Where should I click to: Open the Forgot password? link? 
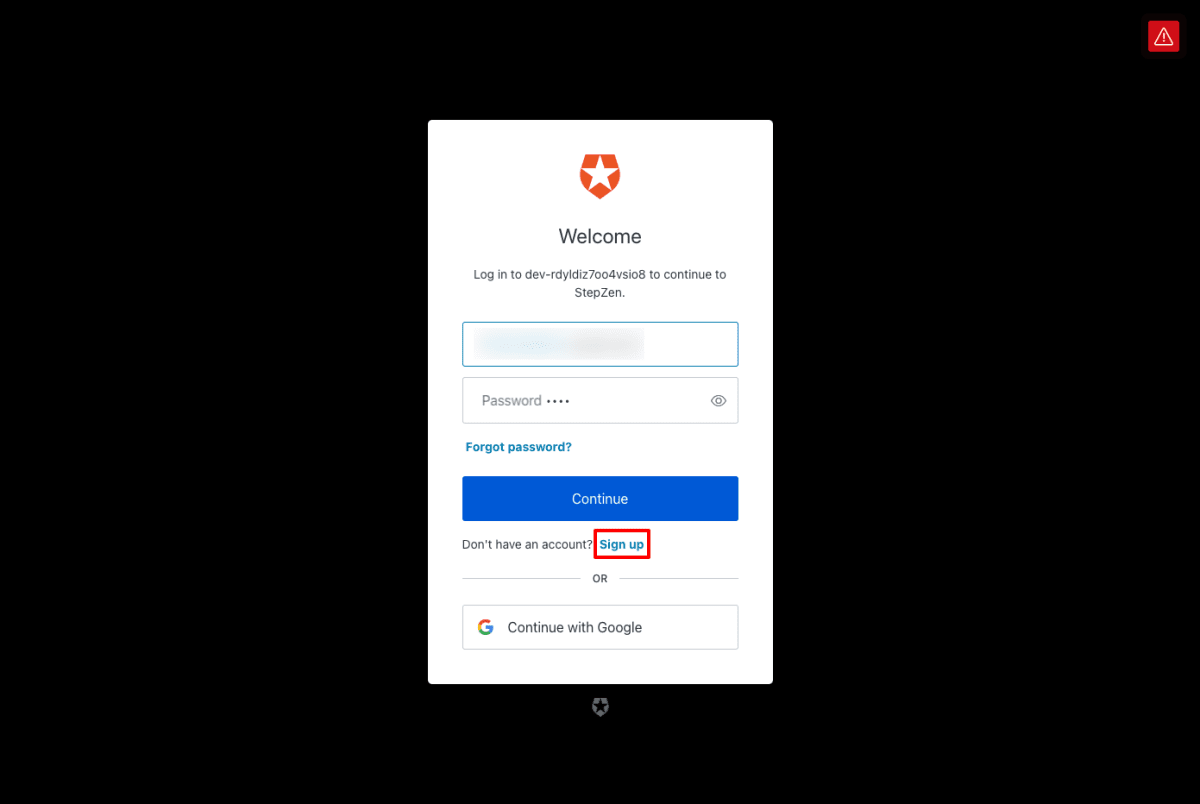[518, 447]
